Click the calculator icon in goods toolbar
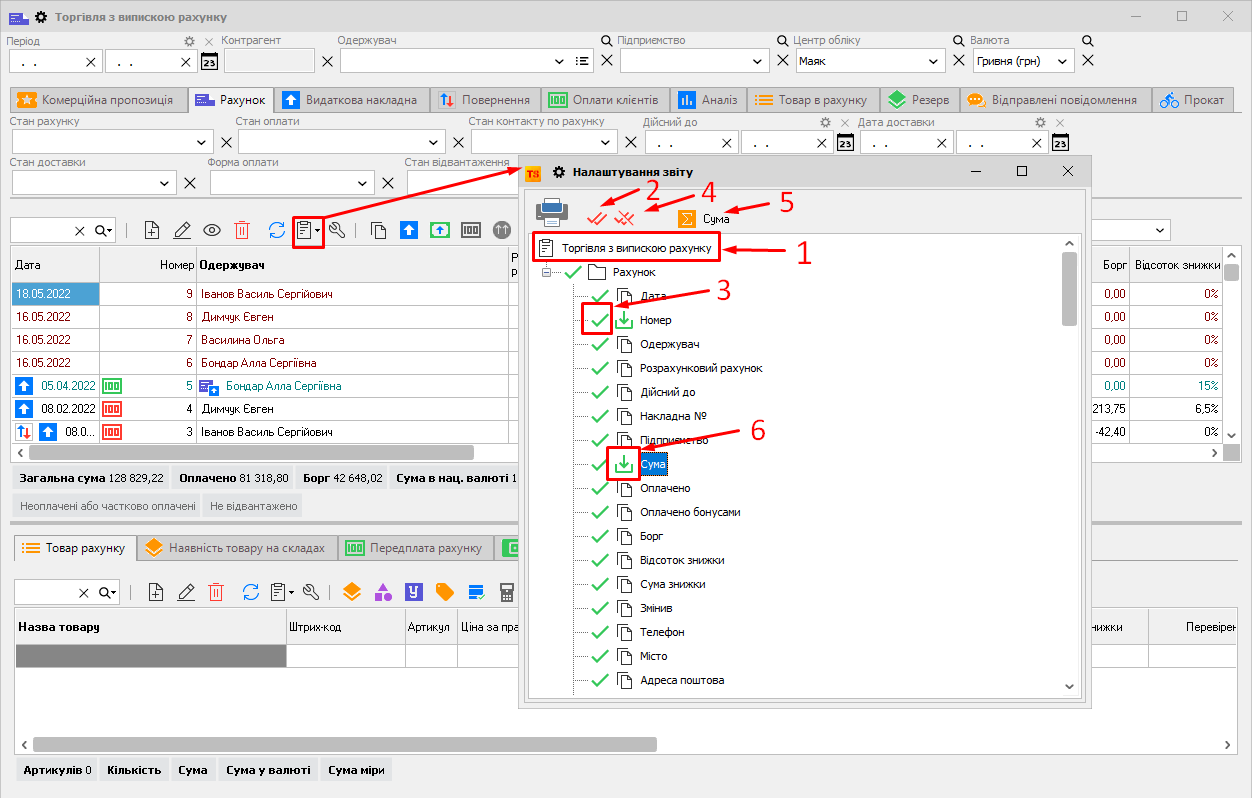 pyautogui.click(x=507, y=592)
